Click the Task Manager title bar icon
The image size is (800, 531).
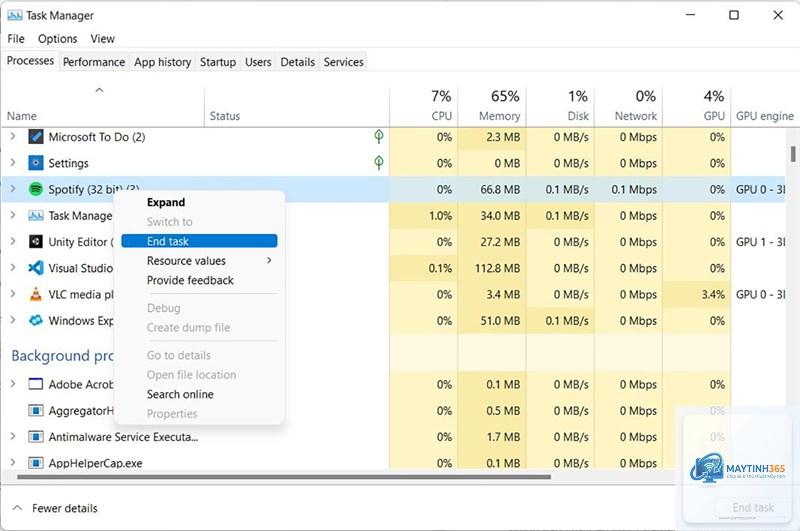[15, 15]
